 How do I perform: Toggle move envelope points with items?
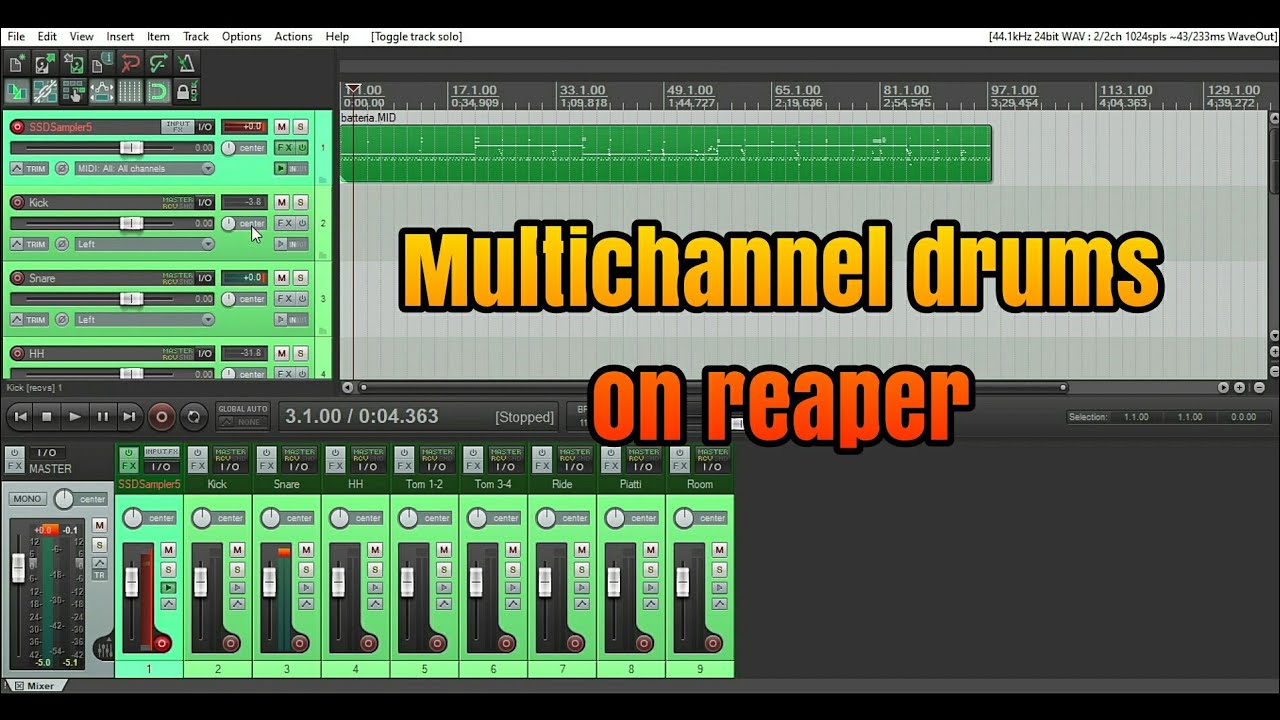coord(101,92)
